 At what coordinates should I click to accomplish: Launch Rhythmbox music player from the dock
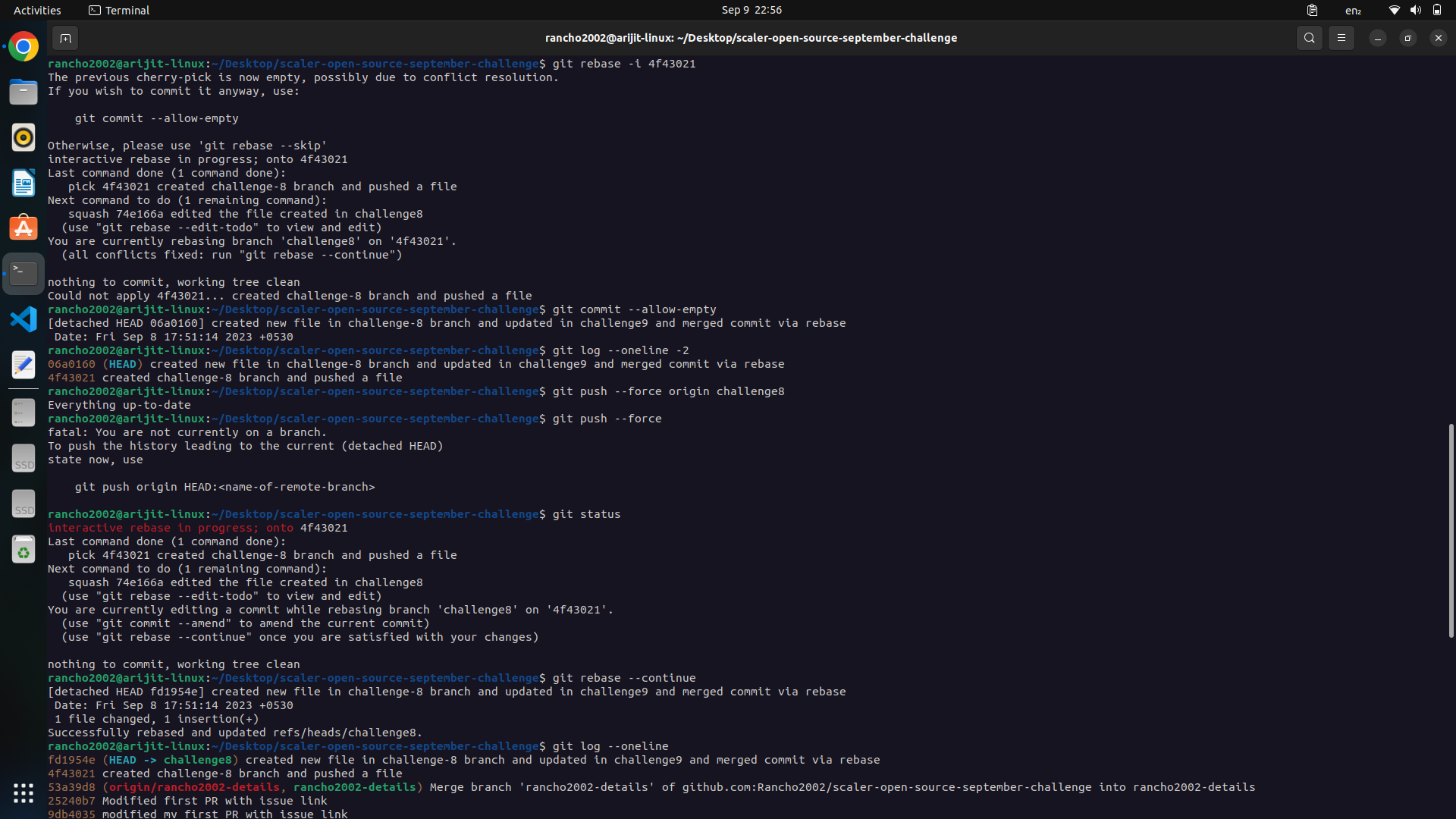click(23, 137)
